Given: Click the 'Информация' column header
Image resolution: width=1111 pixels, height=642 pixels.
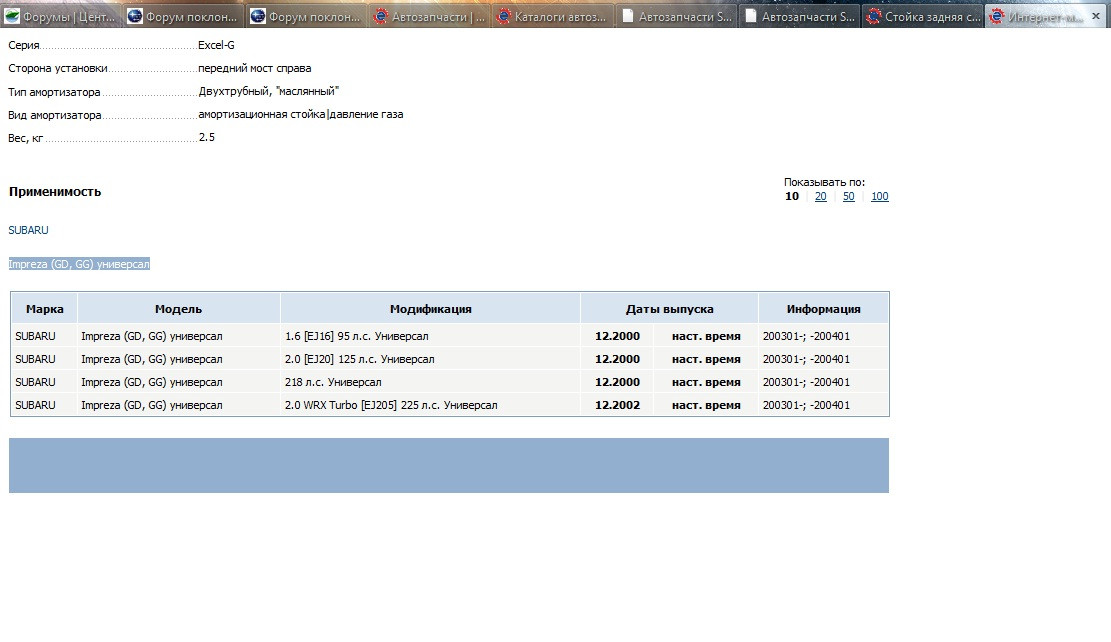Looking at the screenshot, I should 823,309.
